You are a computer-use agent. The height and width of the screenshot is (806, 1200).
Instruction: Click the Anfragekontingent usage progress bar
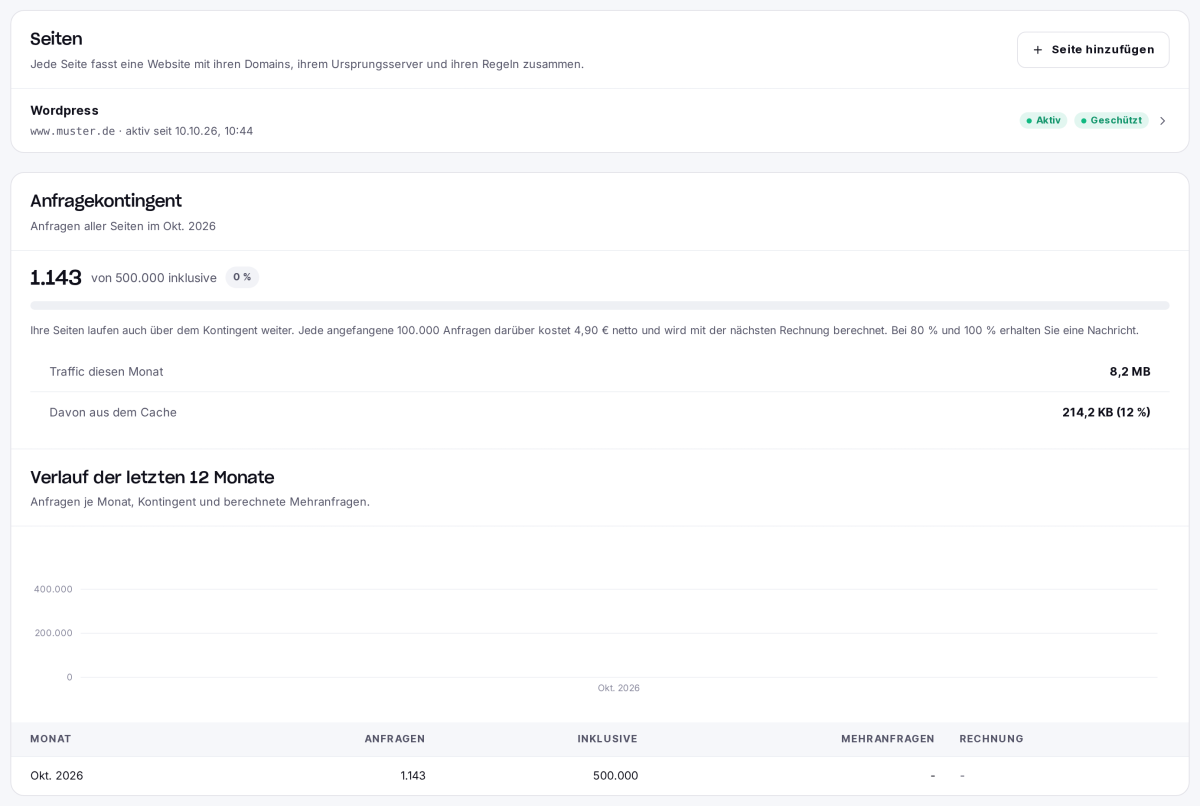point(599,305)
